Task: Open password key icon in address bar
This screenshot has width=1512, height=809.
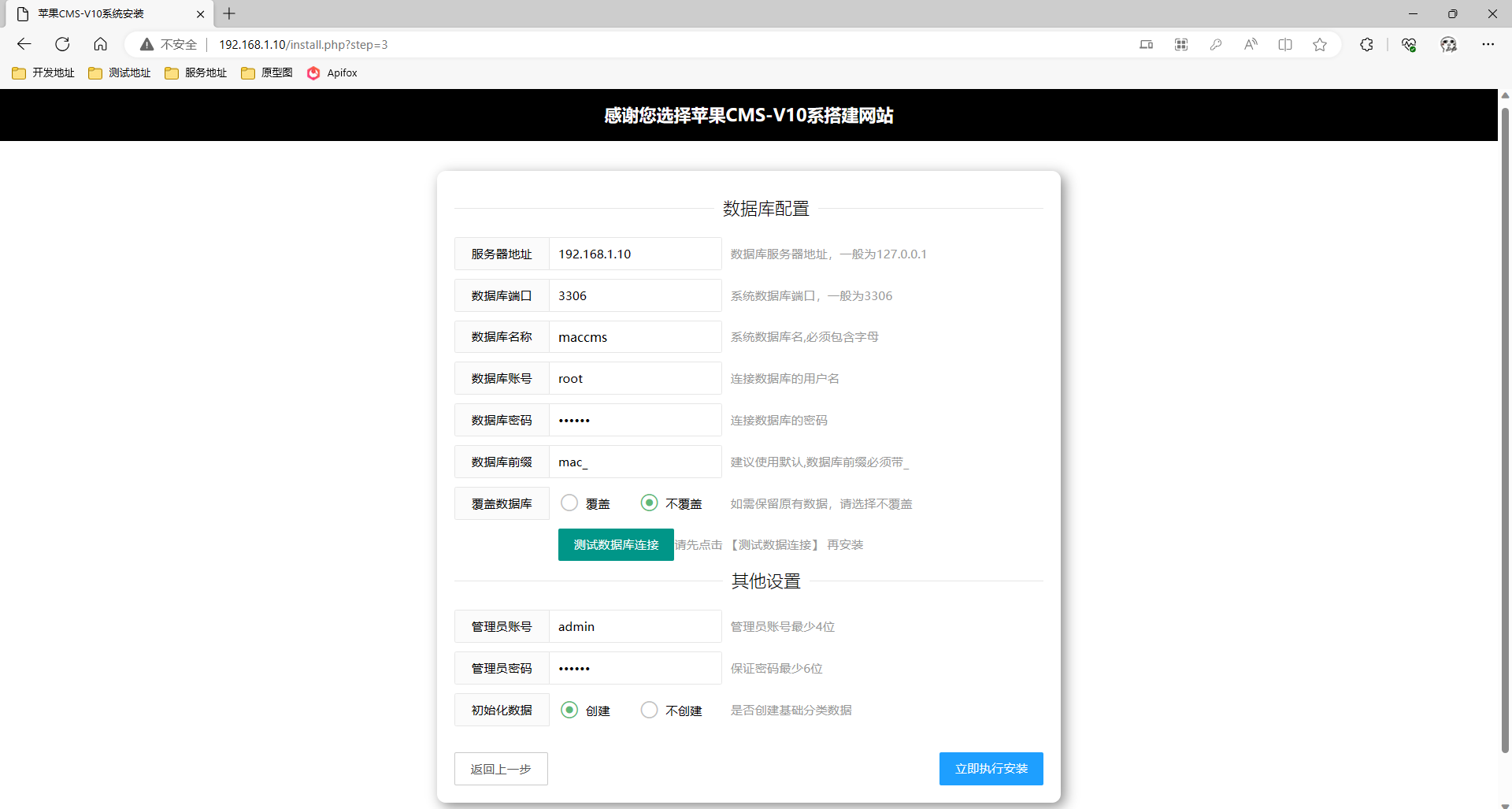Action: pyautogui.click(x=1216, y=45)
